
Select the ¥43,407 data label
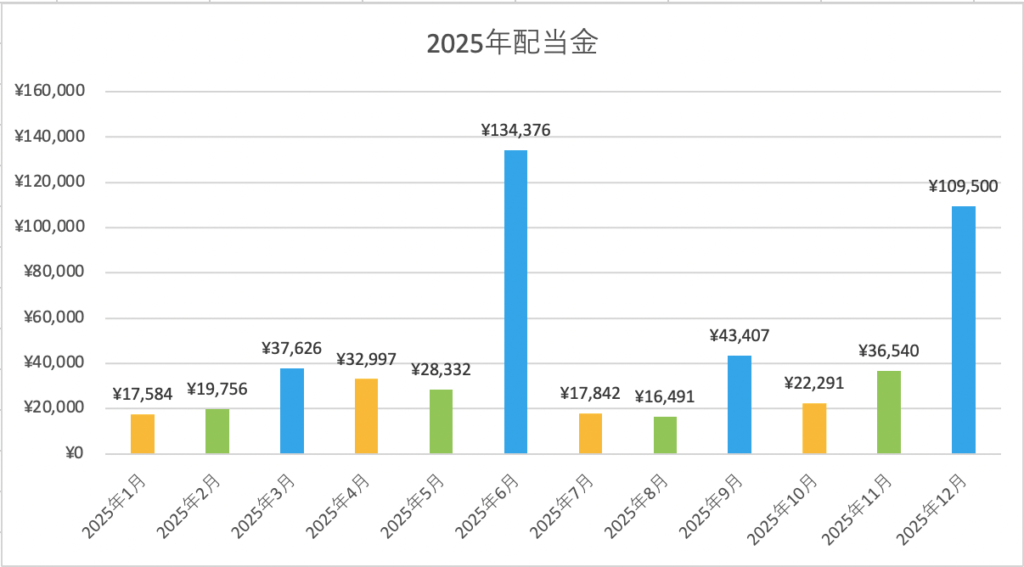(739, 336)
